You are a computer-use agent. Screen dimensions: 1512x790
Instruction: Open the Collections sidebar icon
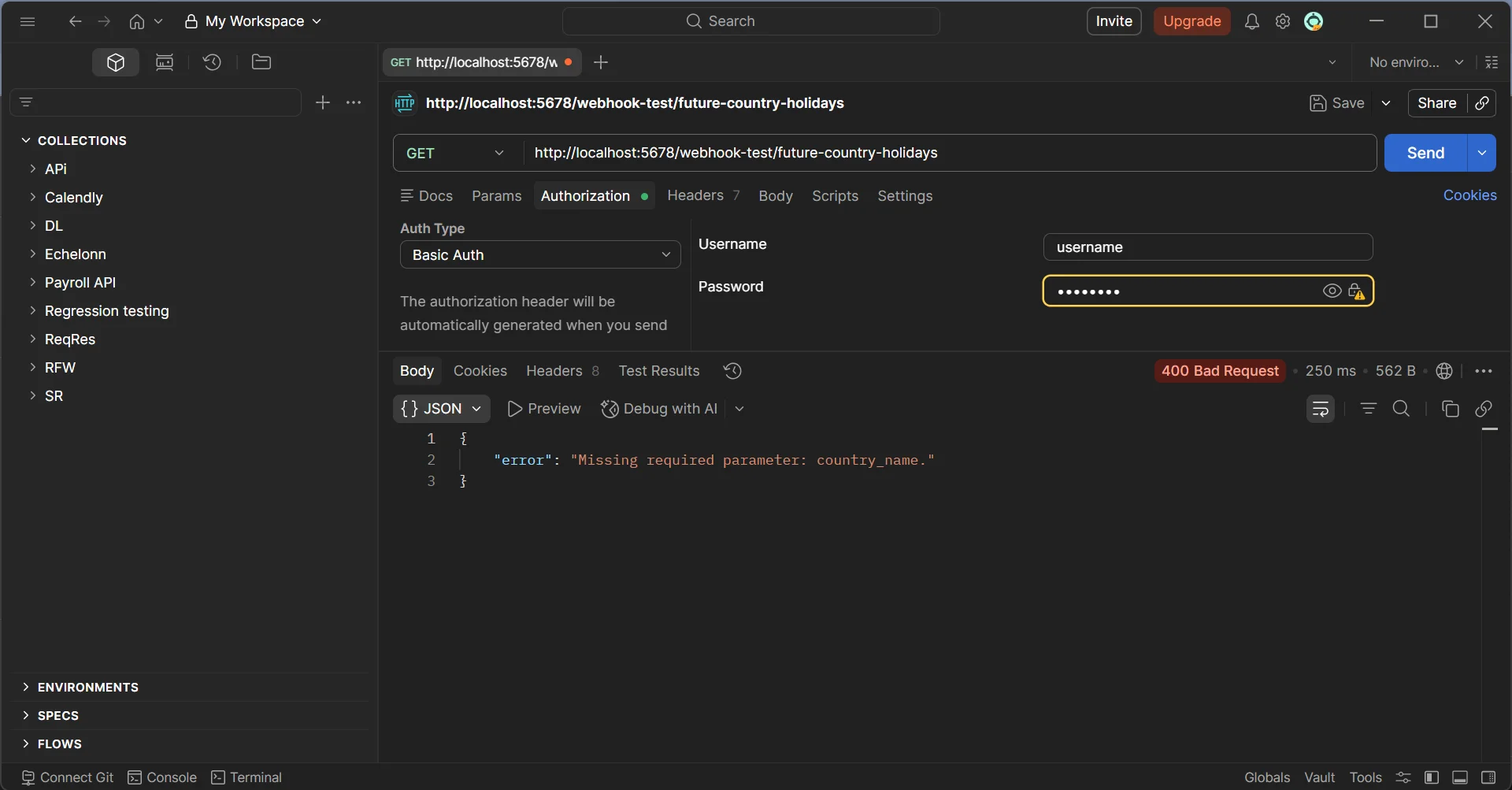(116, 62)
